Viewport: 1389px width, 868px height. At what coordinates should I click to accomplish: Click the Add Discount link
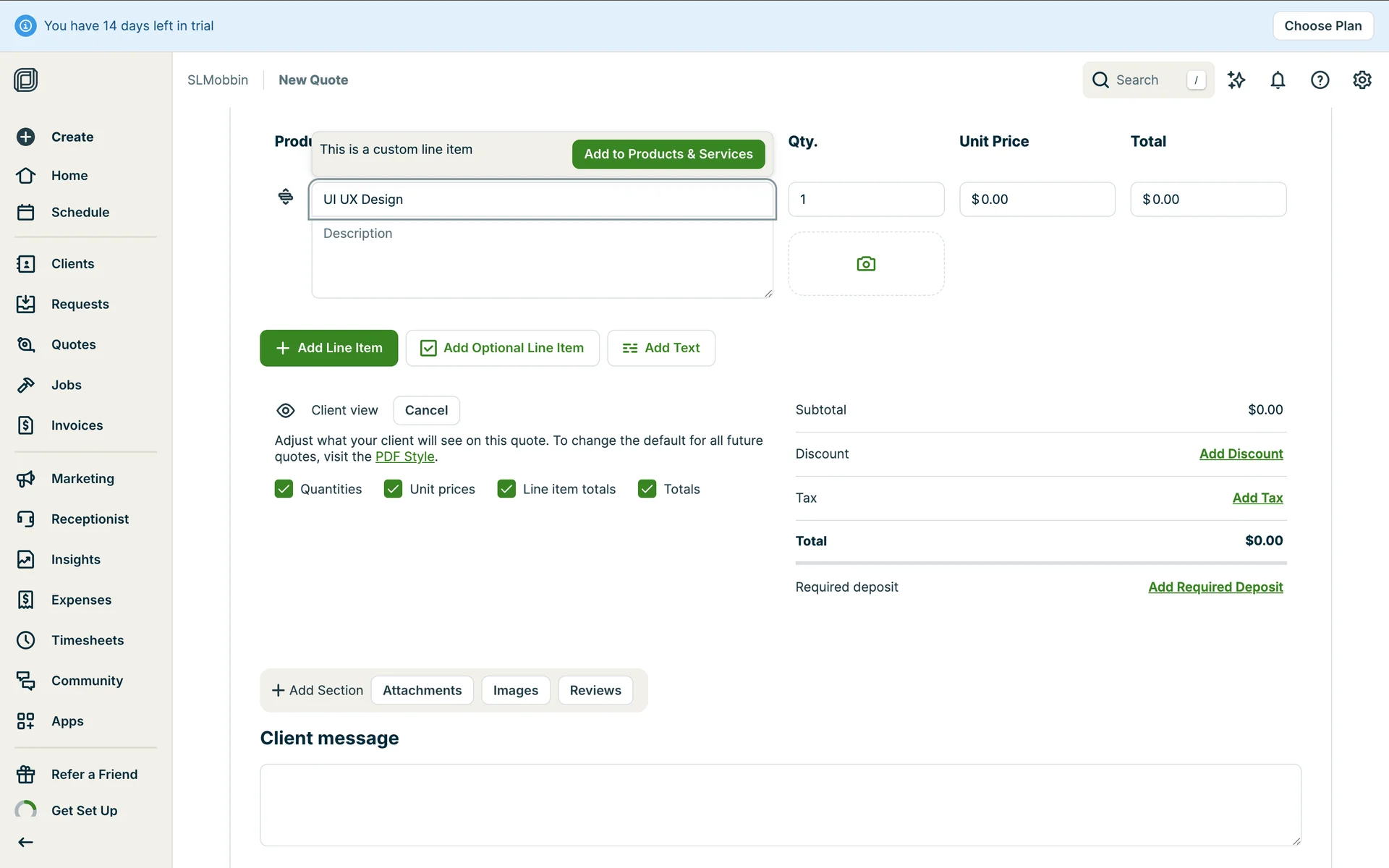coord(1241,454)
